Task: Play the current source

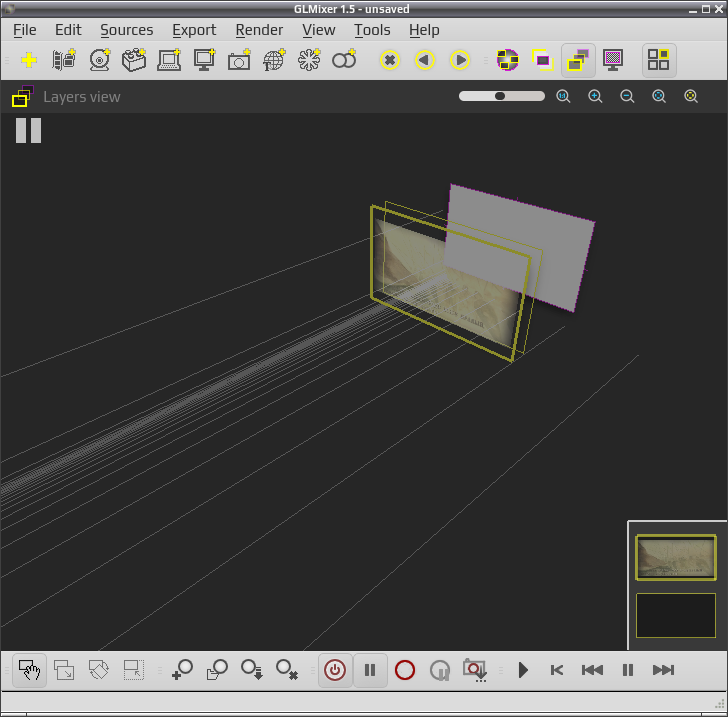Action: (x=523, y=670)
